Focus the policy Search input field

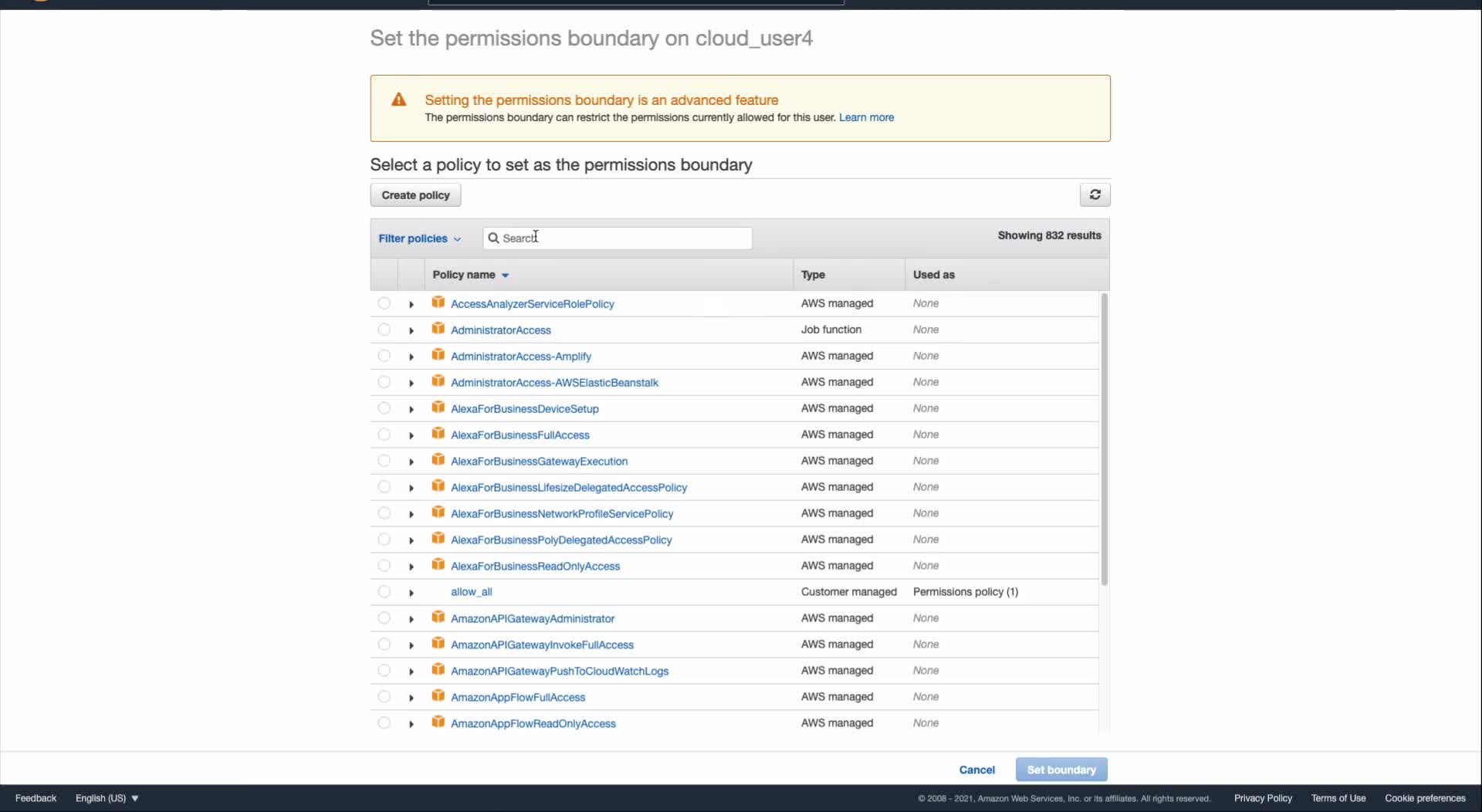(624, 238)
